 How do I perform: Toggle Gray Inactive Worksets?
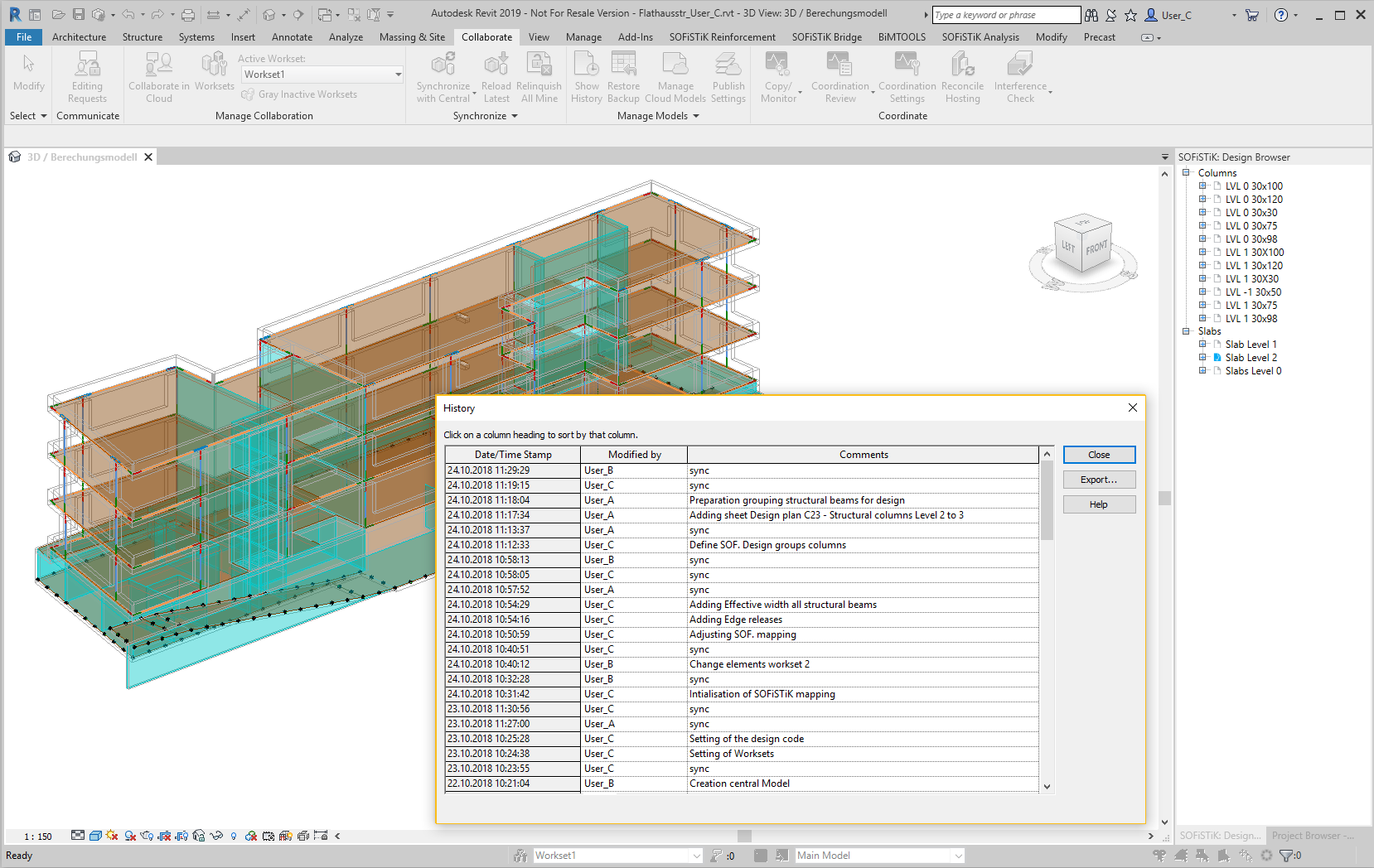coord(299,94)
